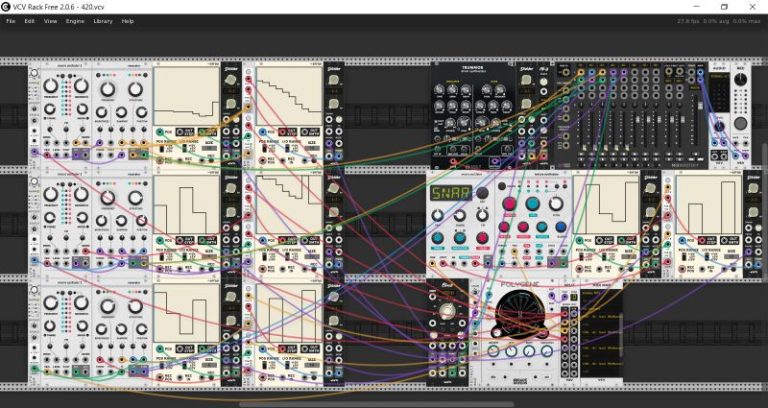The image size is (768, 408).
Task: Click the blue POS jack on far-right Shape module
Action: (x=683, y=240)
